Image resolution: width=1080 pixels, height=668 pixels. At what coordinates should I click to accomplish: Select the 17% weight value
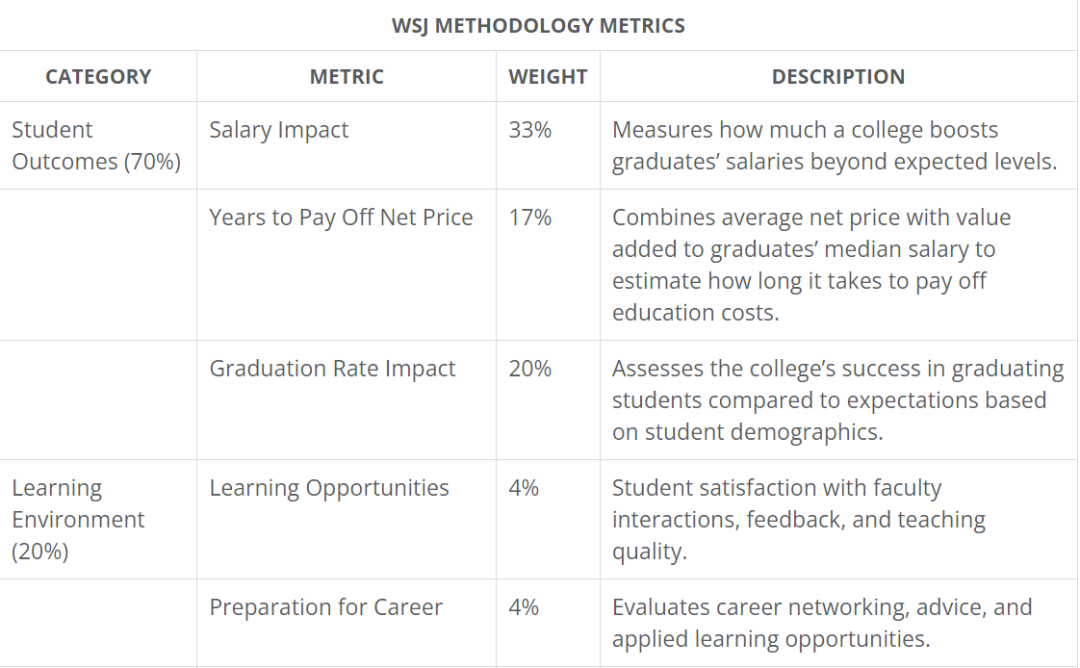pyautogui.click(x=530, y=218)
